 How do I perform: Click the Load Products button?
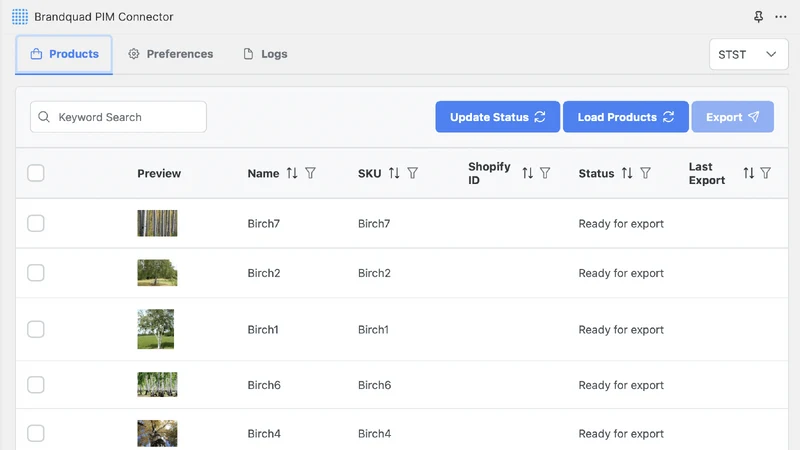pyautogui.click(x=626, y=117)
